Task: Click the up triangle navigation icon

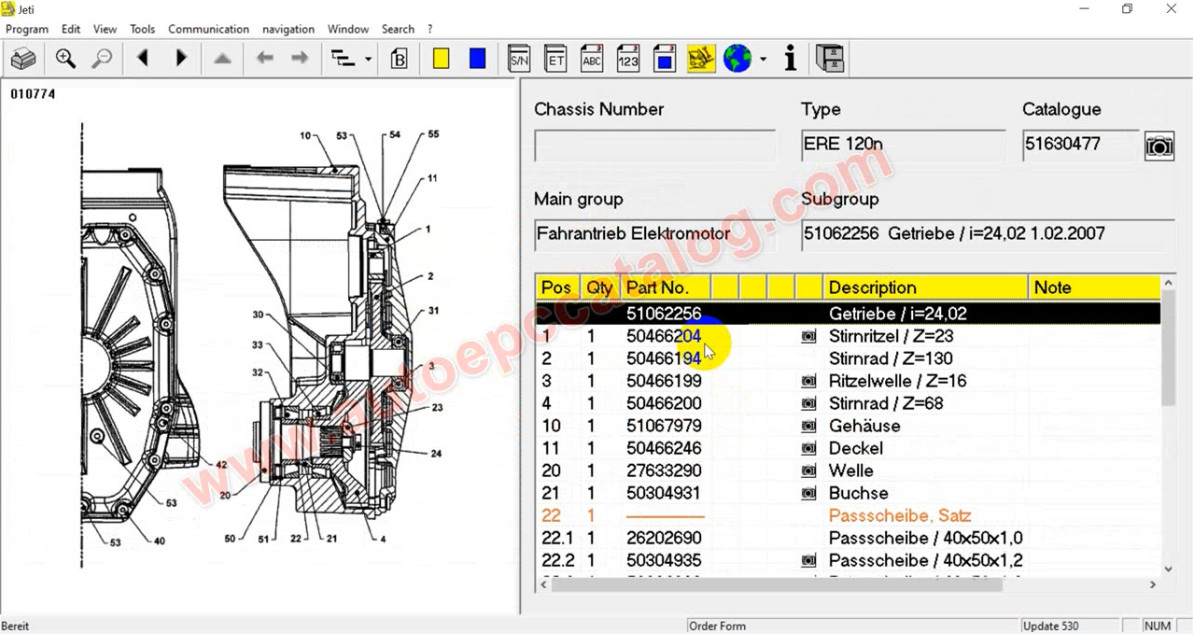Action: (x=222, y=59)
